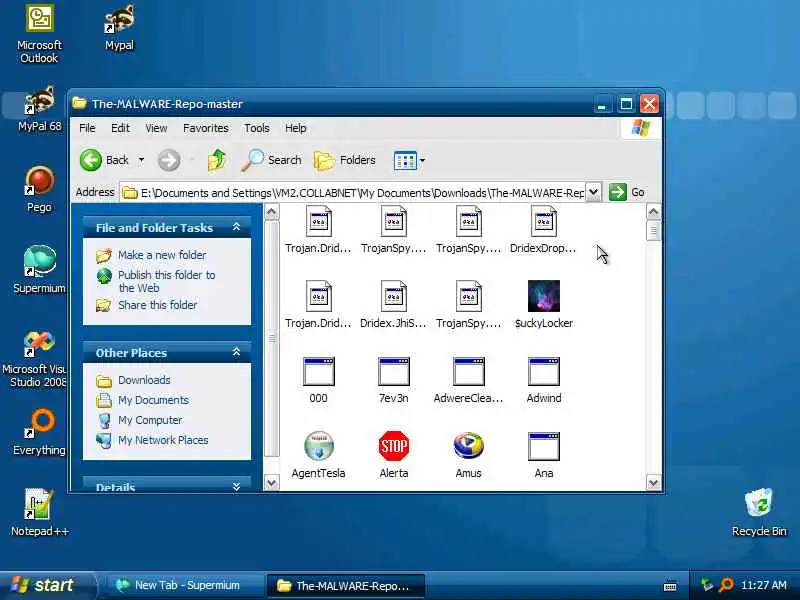
Task: Open MyPal 68 desktop shortcut
Action: point(39,109)
